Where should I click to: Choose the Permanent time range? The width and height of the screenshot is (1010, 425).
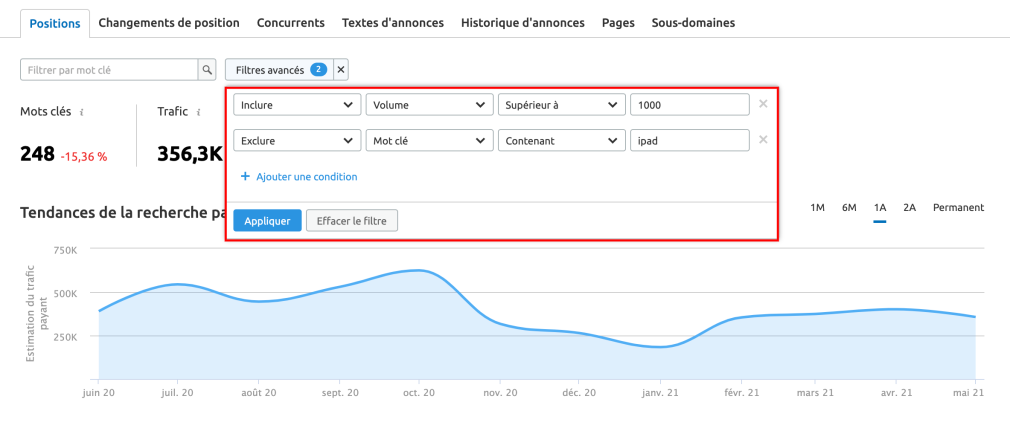click(958, 208)
